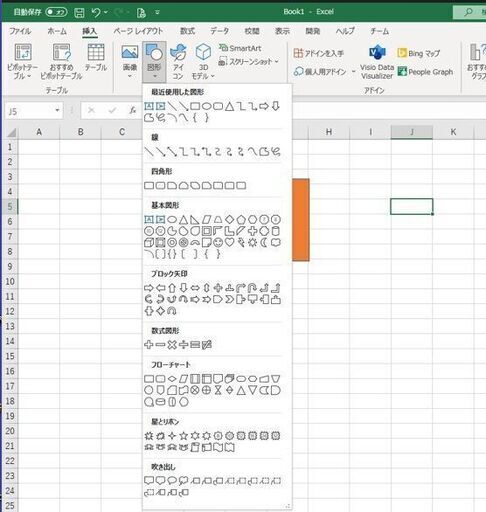Click the SmartArt button

tap(240, 48)
